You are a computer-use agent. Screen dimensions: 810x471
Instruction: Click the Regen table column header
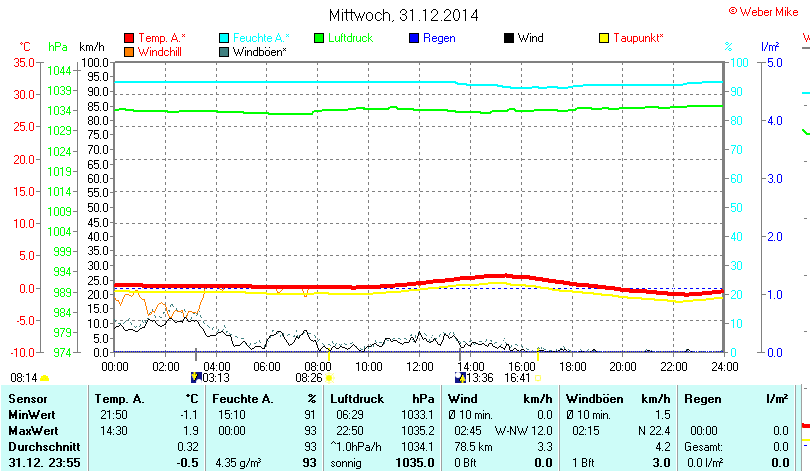click(x=702, y=399)
